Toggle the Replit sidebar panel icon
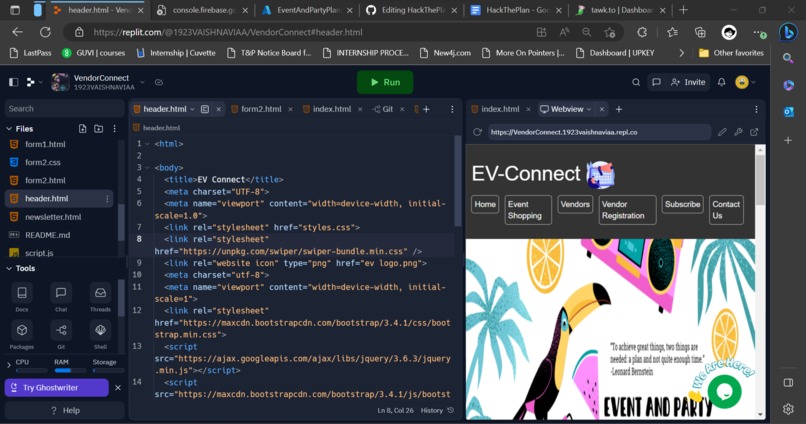The height and width of the screenshot is (424, 806). [14, 82]
